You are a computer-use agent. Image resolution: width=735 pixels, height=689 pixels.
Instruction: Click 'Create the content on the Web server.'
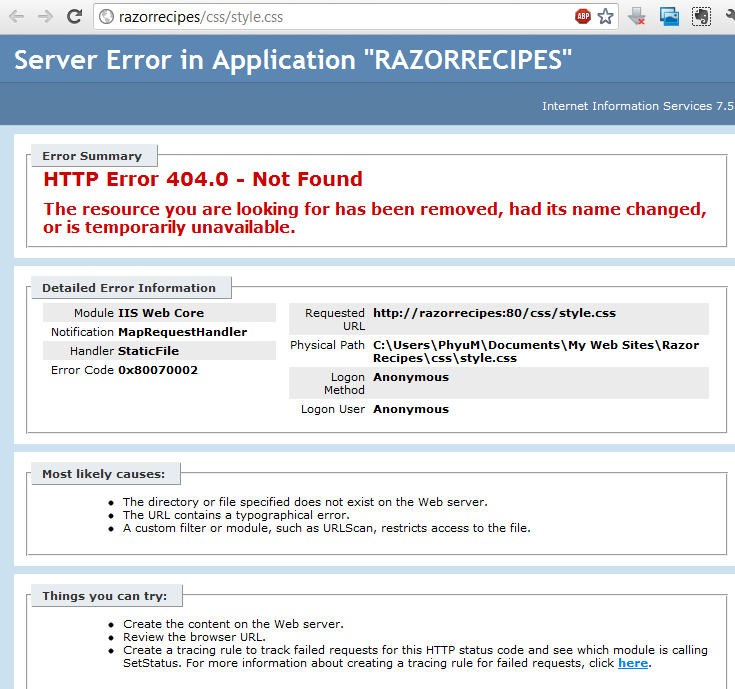point(233,624)
